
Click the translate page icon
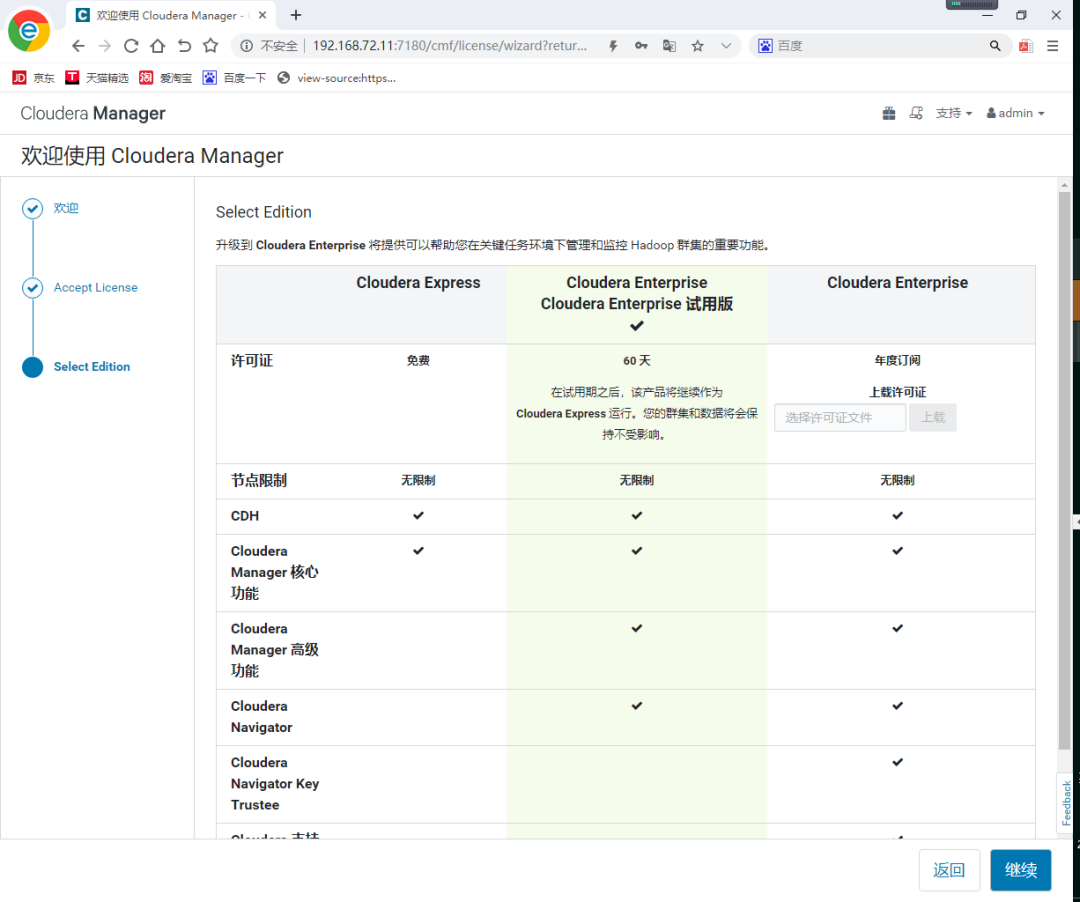coord(669,46)
